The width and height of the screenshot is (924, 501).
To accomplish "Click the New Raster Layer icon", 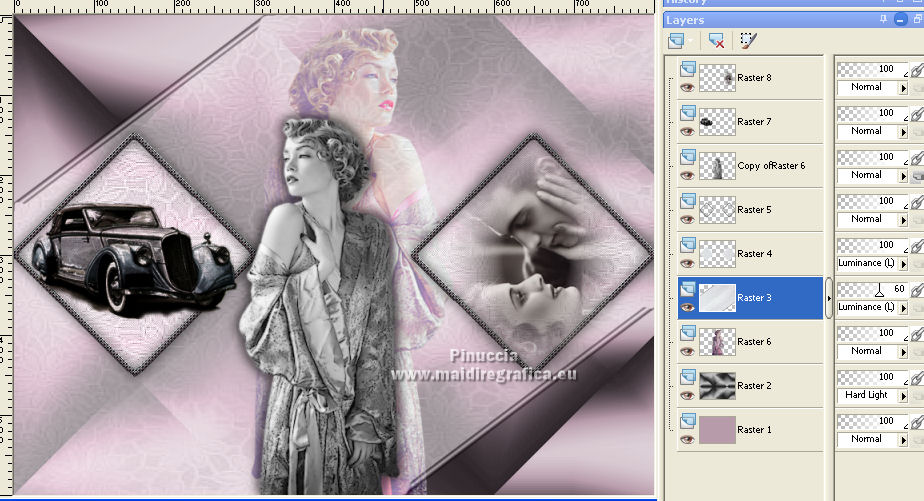I will pyautogui.click(x=676, y=41).
